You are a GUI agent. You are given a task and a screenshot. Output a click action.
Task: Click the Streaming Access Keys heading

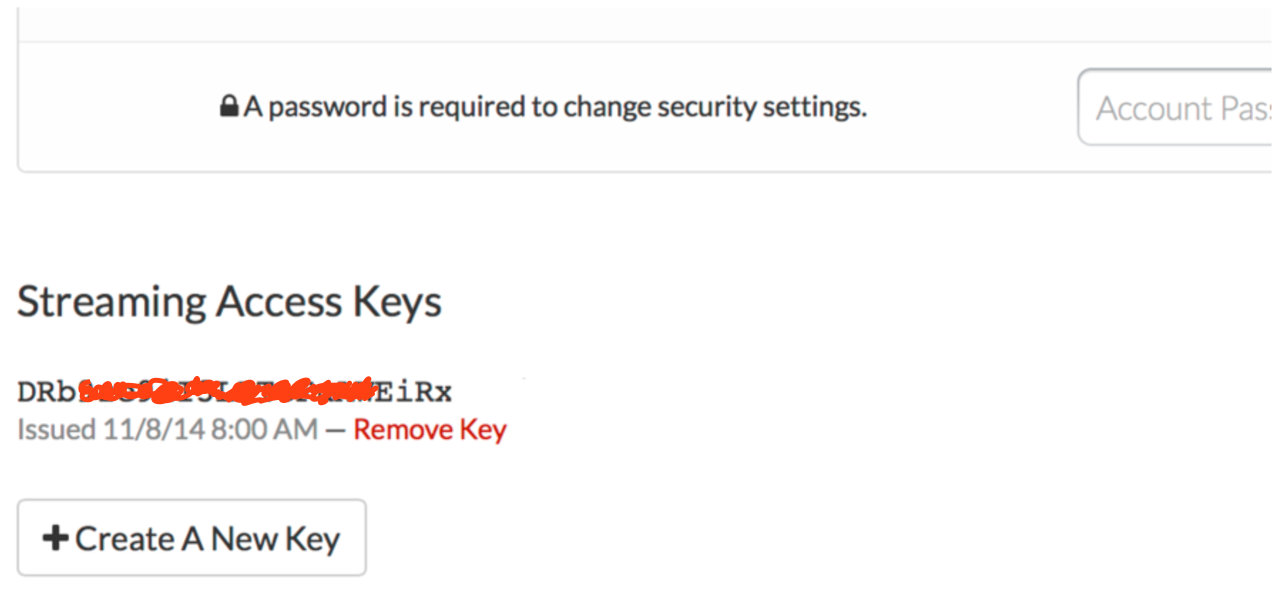pos(229,301)
